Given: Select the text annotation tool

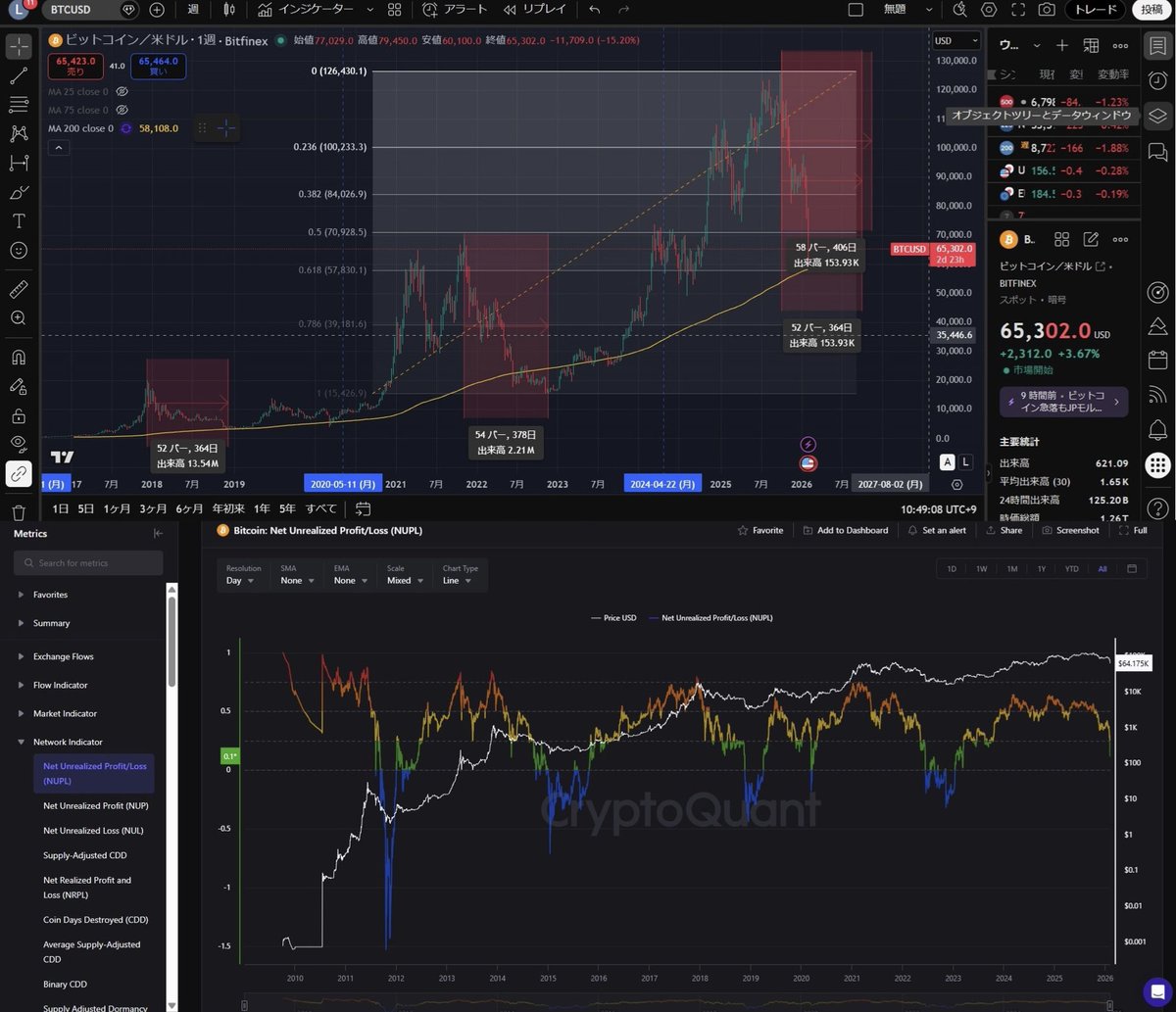Looking at the screenshot, I should point(19,220).
